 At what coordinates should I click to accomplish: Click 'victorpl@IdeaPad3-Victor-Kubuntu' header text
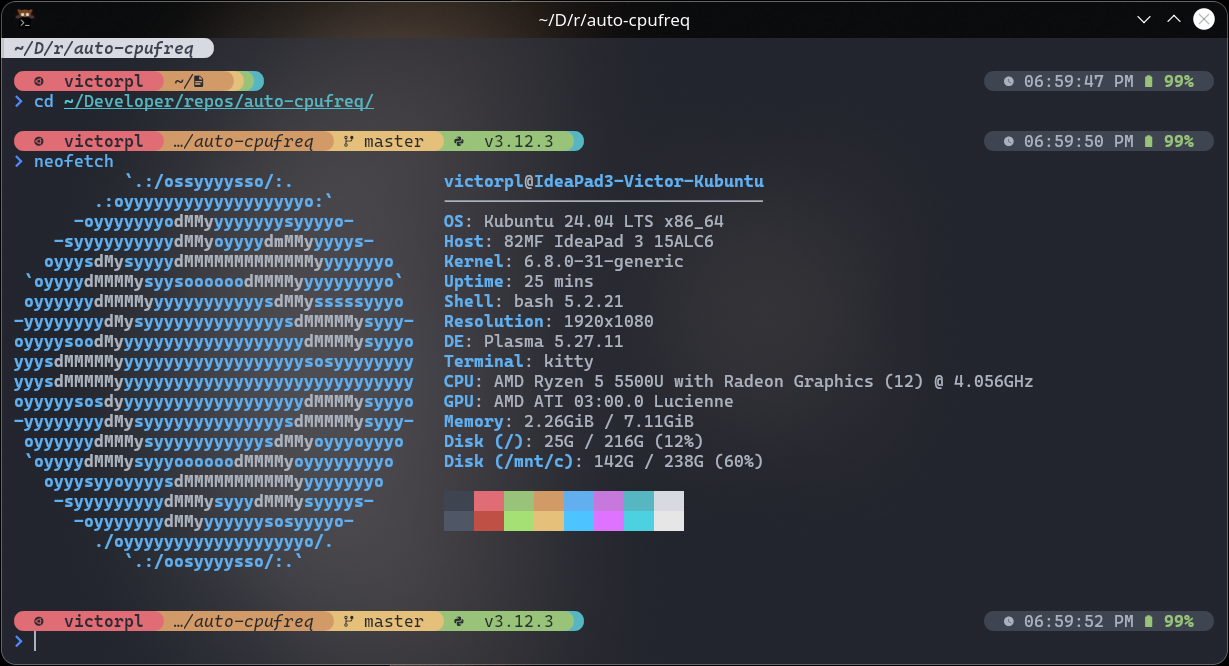(604, 181)
